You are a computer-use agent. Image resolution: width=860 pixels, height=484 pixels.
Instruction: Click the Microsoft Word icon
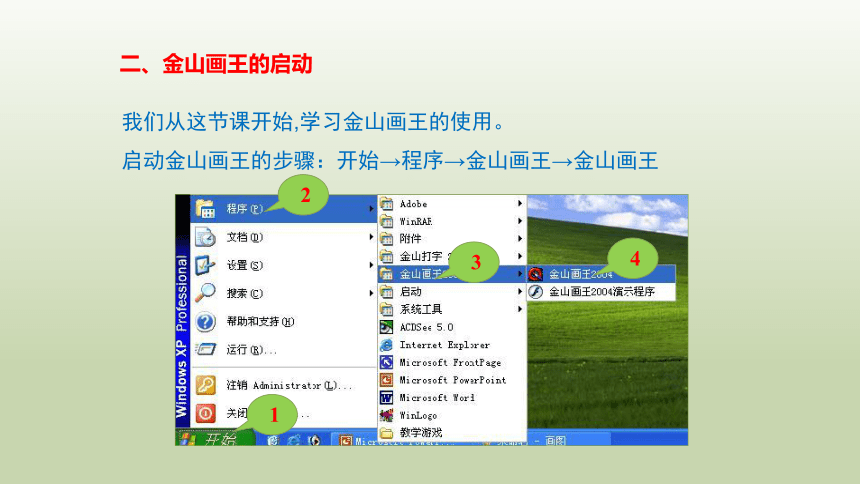pyautogui.click(x=387, y=397)
